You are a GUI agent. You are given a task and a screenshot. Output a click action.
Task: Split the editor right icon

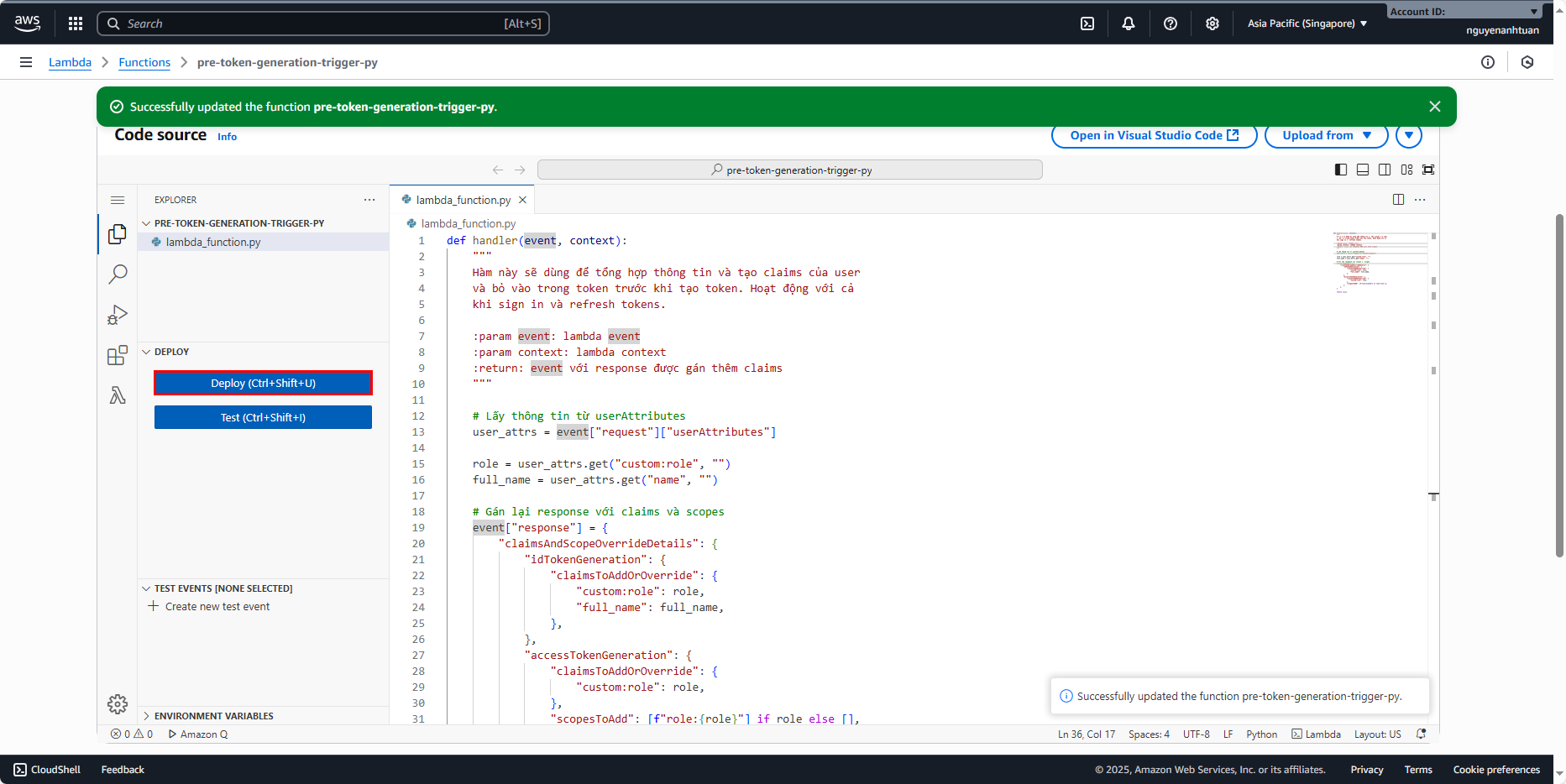[x=1398, y=200]
